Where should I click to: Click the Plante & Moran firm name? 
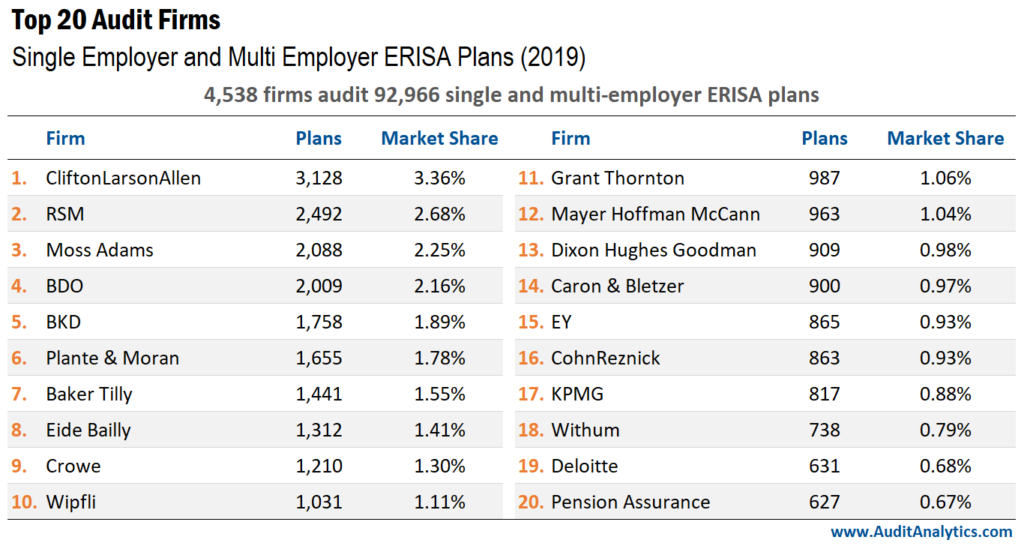click(x=112, y=358)
